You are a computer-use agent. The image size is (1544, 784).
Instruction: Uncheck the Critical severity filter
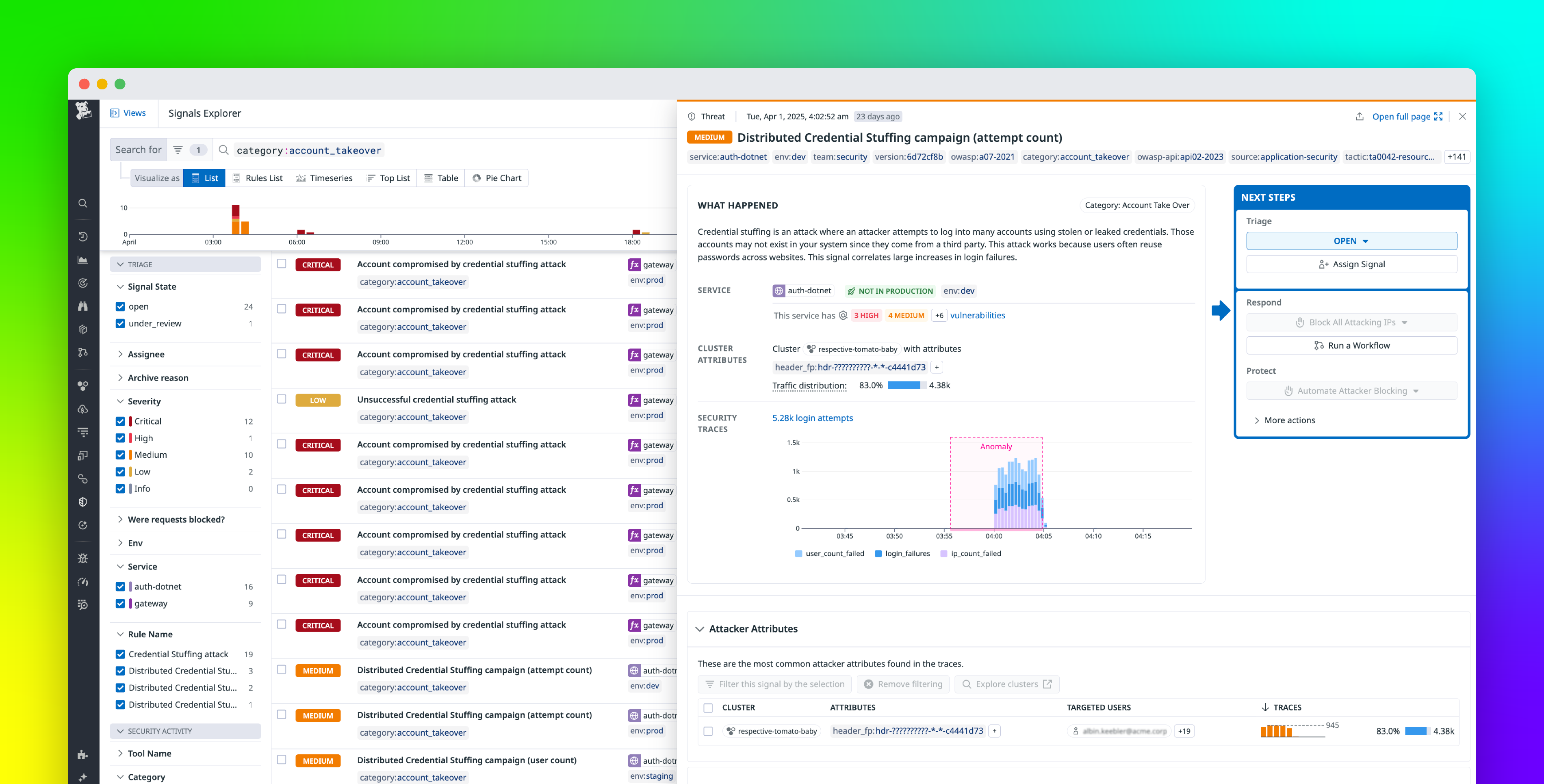(121, 421)
